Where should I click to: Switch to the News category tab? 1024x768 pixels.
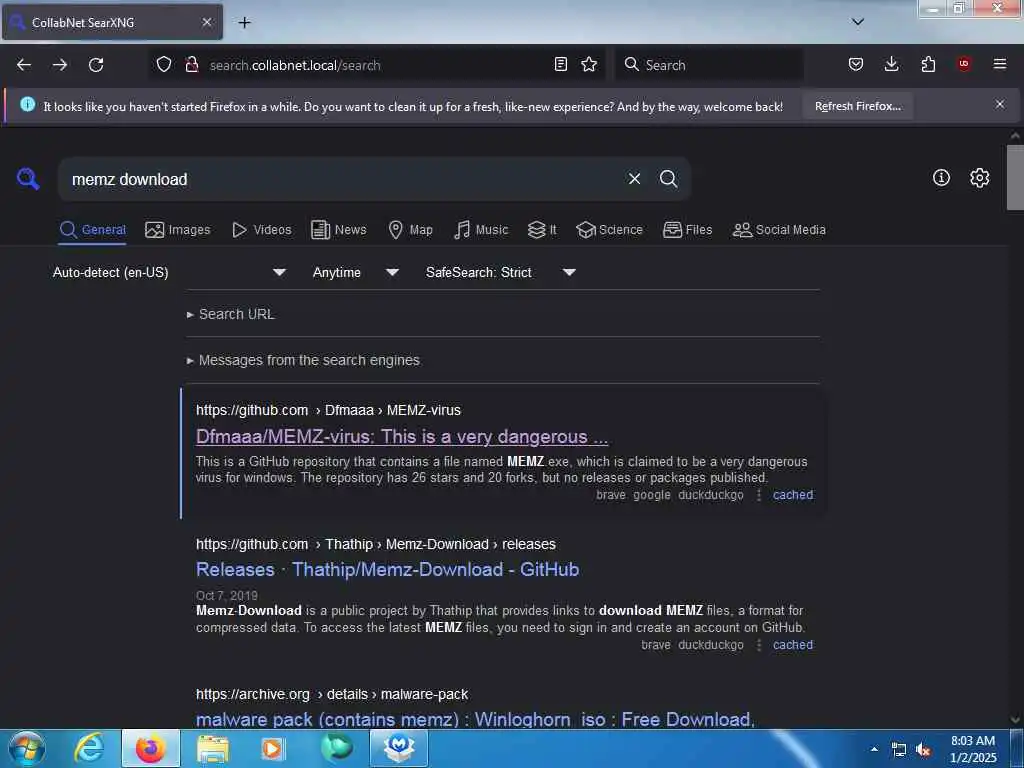[339, 230]
